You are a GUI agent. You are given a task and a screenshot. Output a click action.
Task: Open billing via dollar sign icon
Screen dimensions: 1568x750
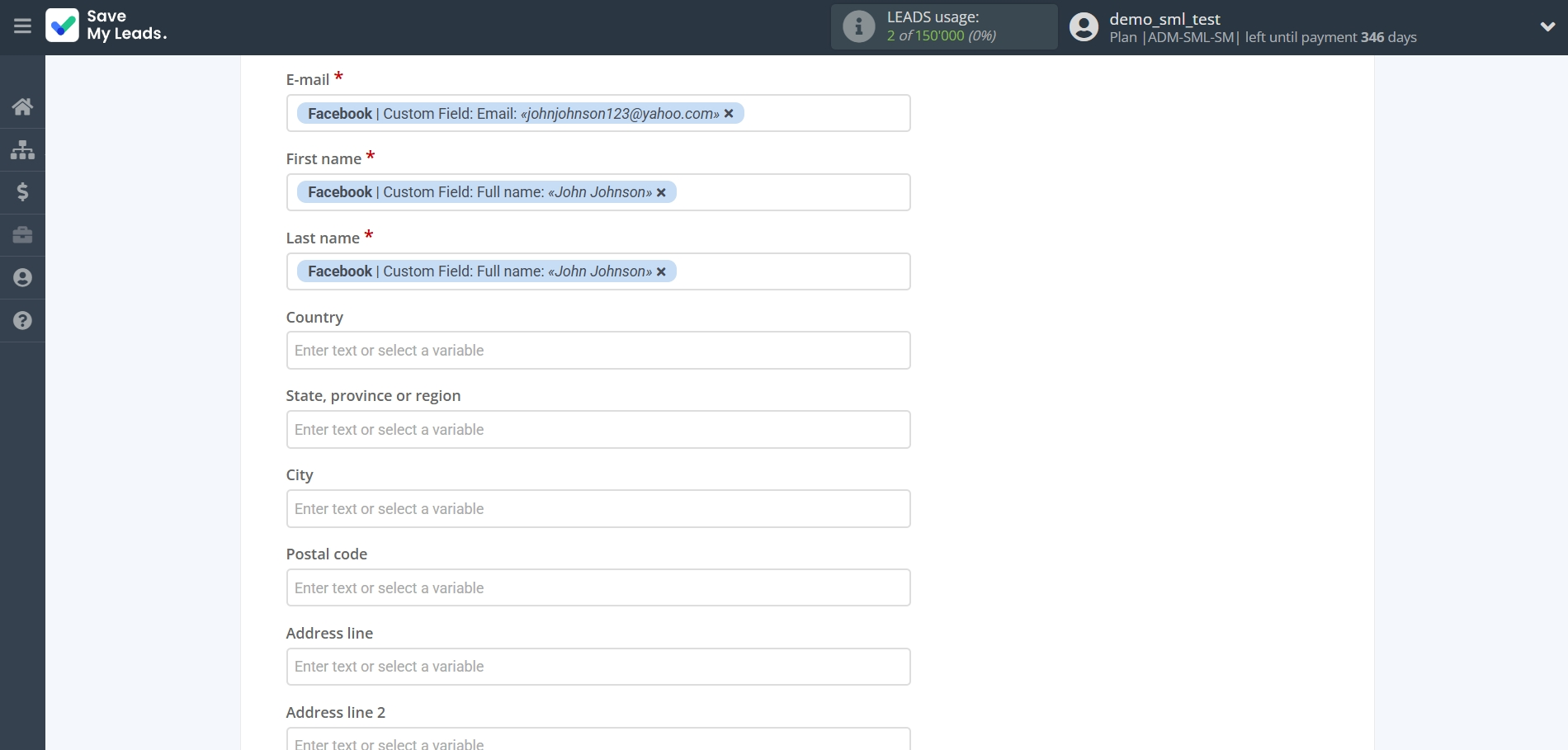pos(22,192)
